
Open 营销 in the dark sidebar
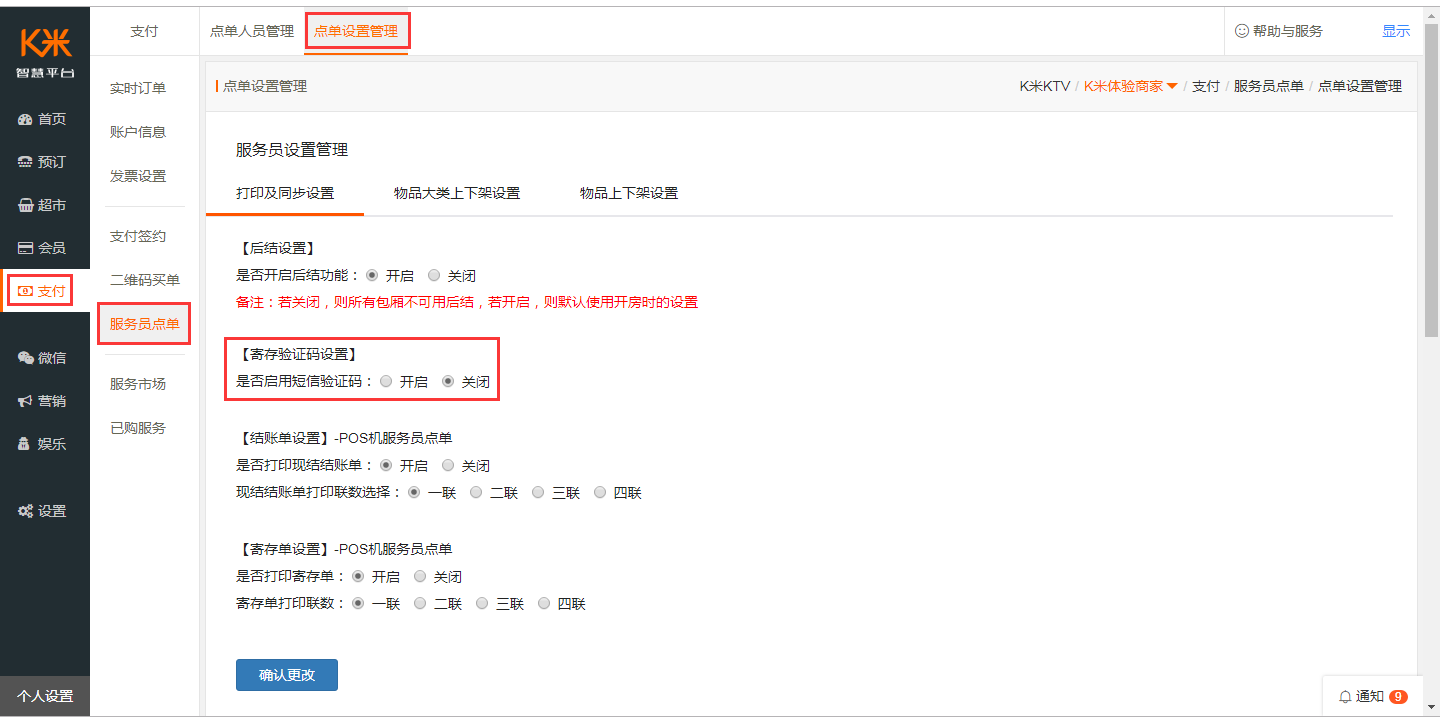click(x=43, y=401)
